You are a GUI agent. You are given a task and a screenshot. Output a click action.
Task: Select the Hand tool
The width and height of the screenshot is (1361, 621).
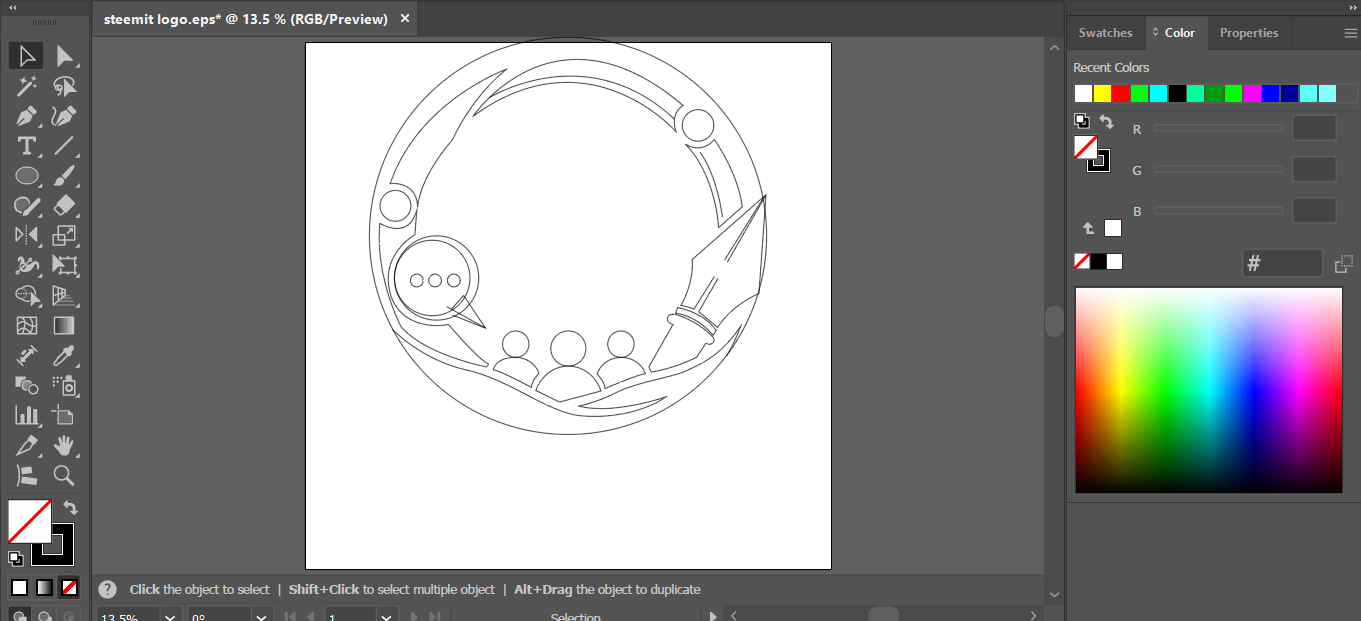(65, 445)
